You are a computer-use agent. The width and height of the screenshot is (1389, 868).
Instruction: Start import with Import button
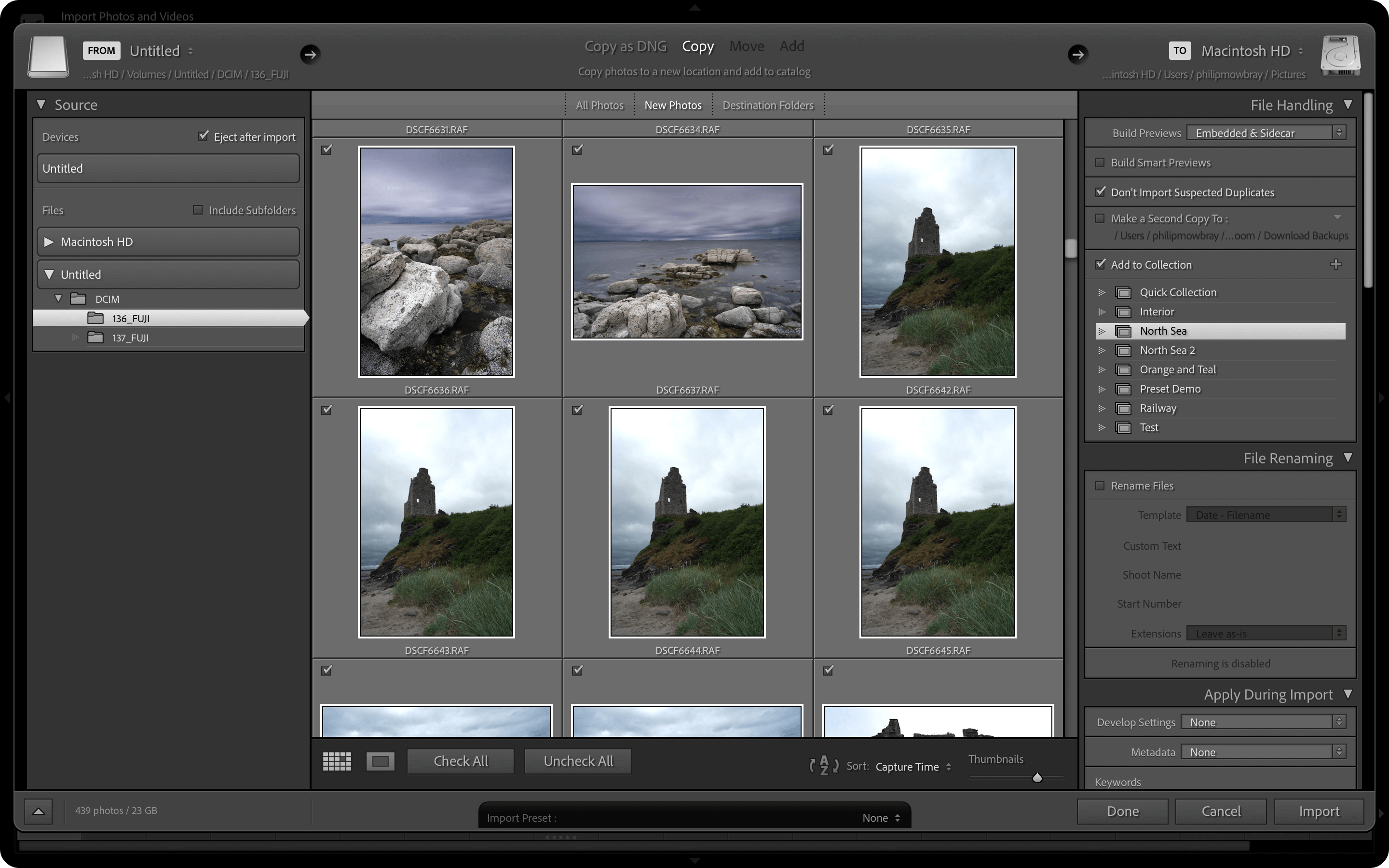pos(1319,811)
